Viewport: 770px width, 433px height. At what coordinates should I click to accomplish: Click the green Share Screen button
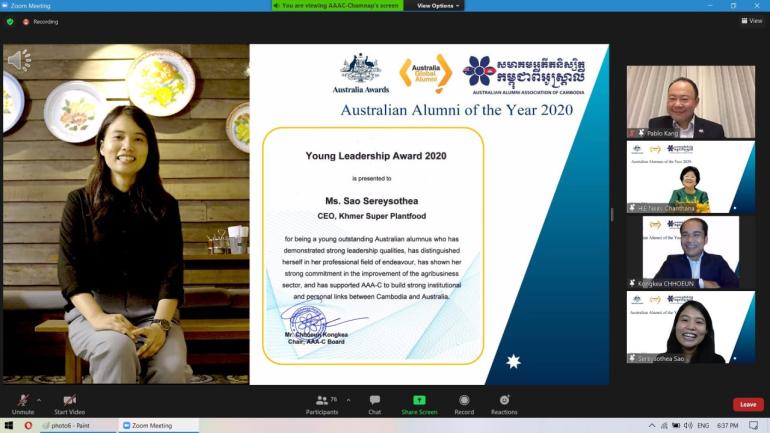tap(419, 405)
